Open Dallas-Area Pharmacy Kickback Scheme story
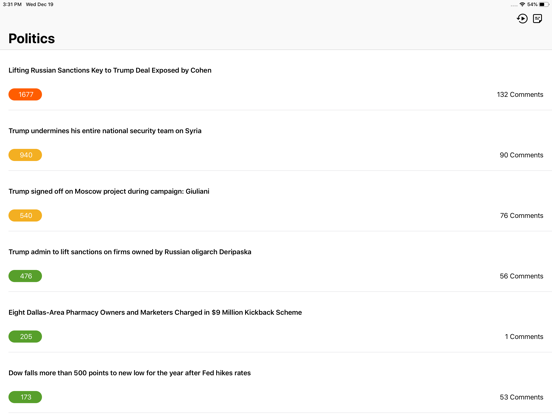Screen dimensions: 552x414 click(155, 313)
